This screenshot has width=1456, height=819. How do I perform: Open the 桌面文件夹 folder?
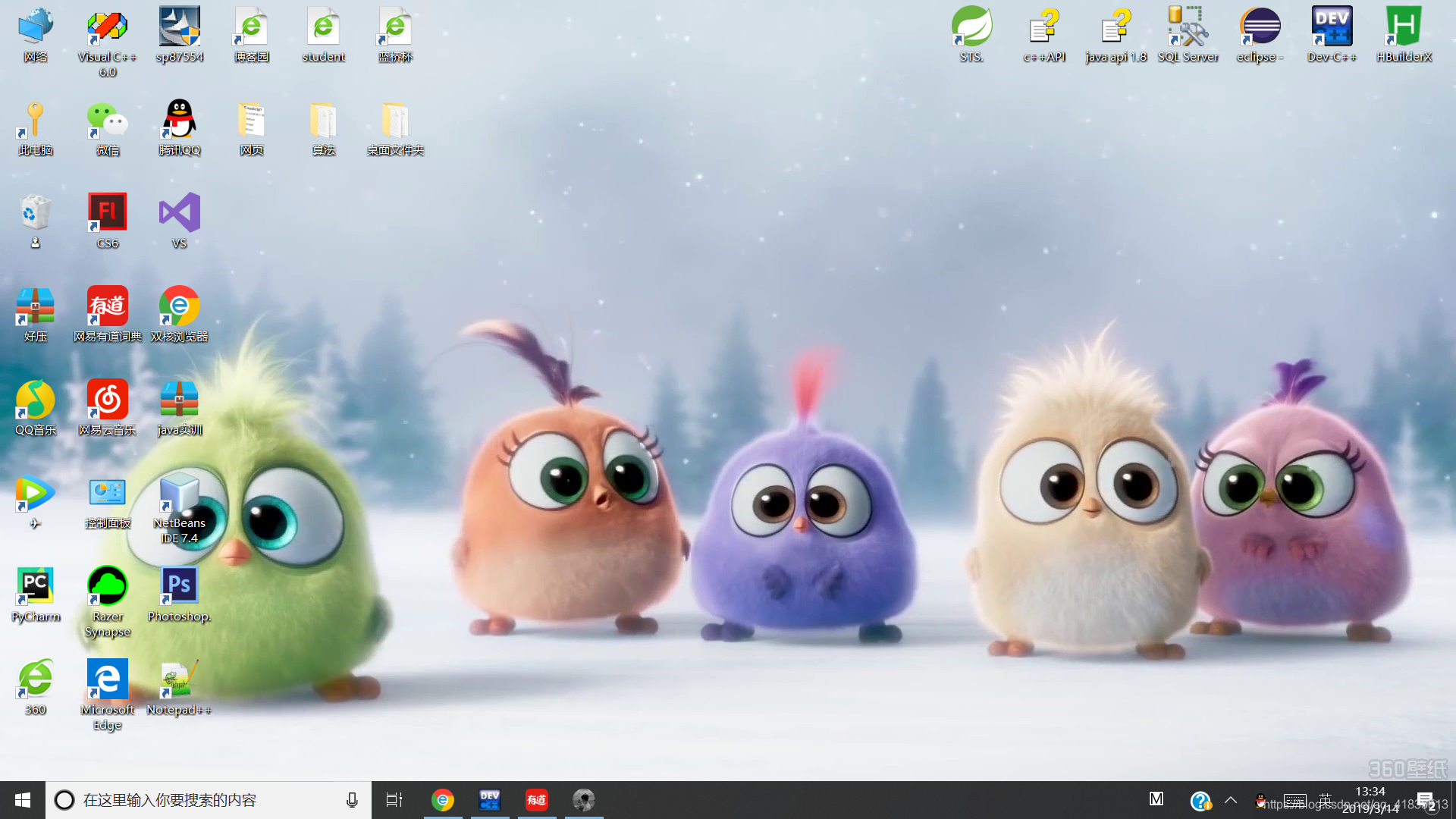pos(396,129)
